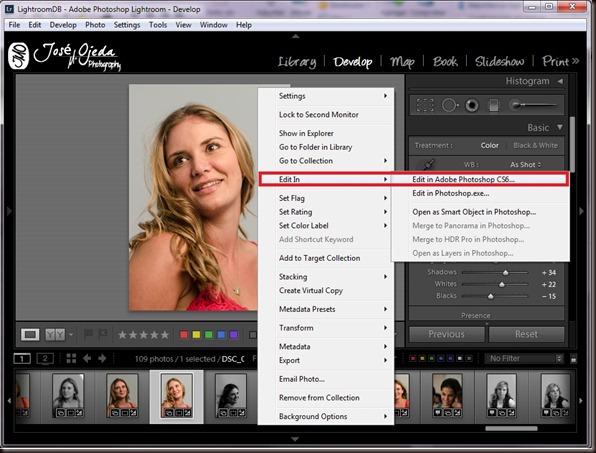
Task: Filter filmstrip by yellow label
Action: [x=422, y=358]
